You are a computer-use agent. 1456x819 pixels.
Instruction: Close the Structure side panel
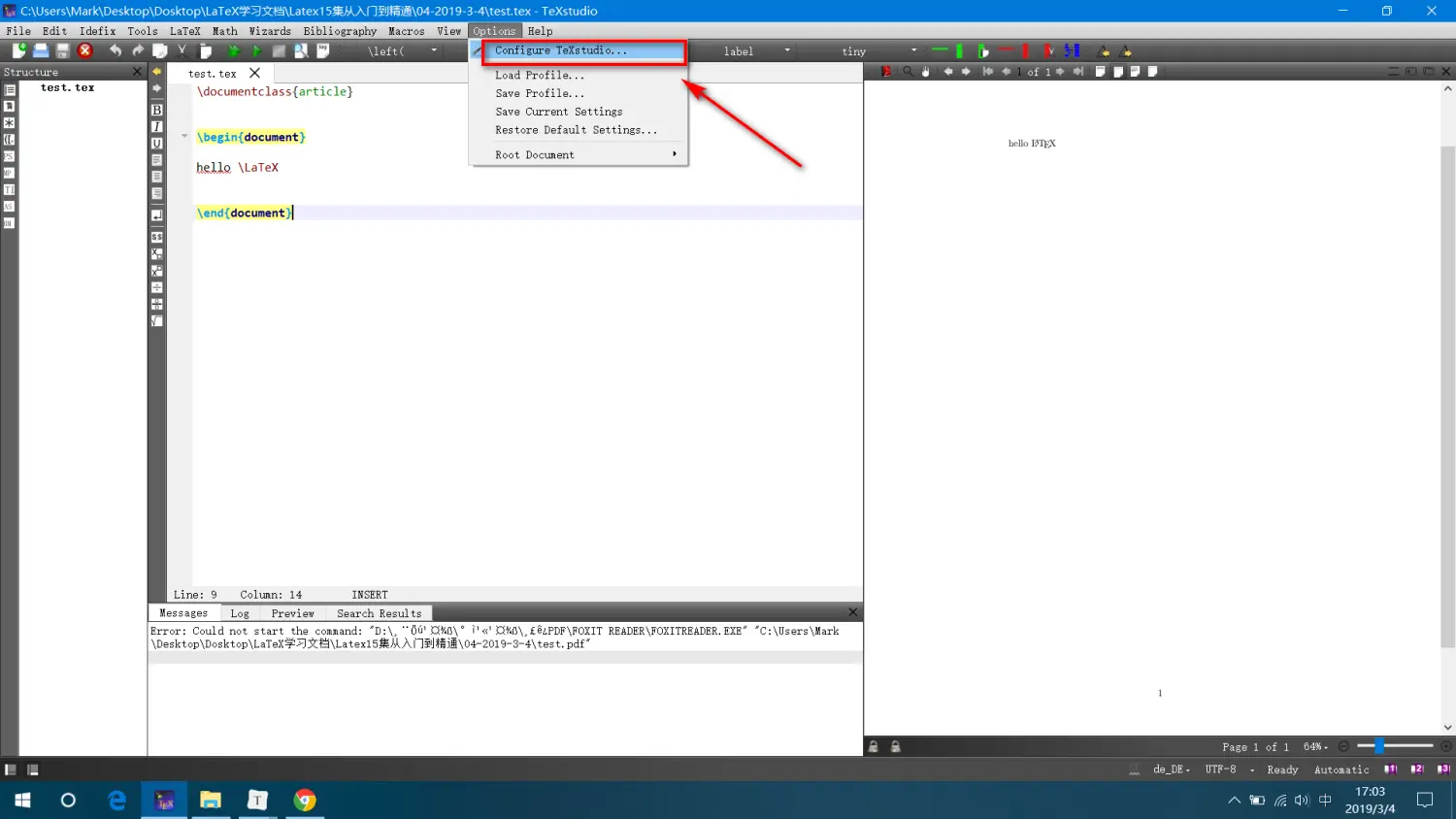pyautogui.click(x=137, y=72)
